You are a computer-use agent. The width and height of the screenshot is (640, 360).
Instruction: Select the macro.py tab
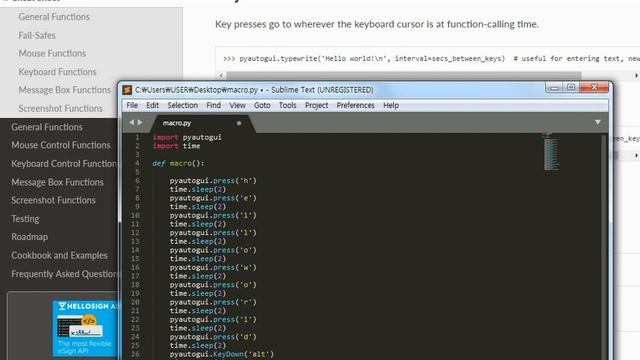pyautogui.click(x=177, y=123)
